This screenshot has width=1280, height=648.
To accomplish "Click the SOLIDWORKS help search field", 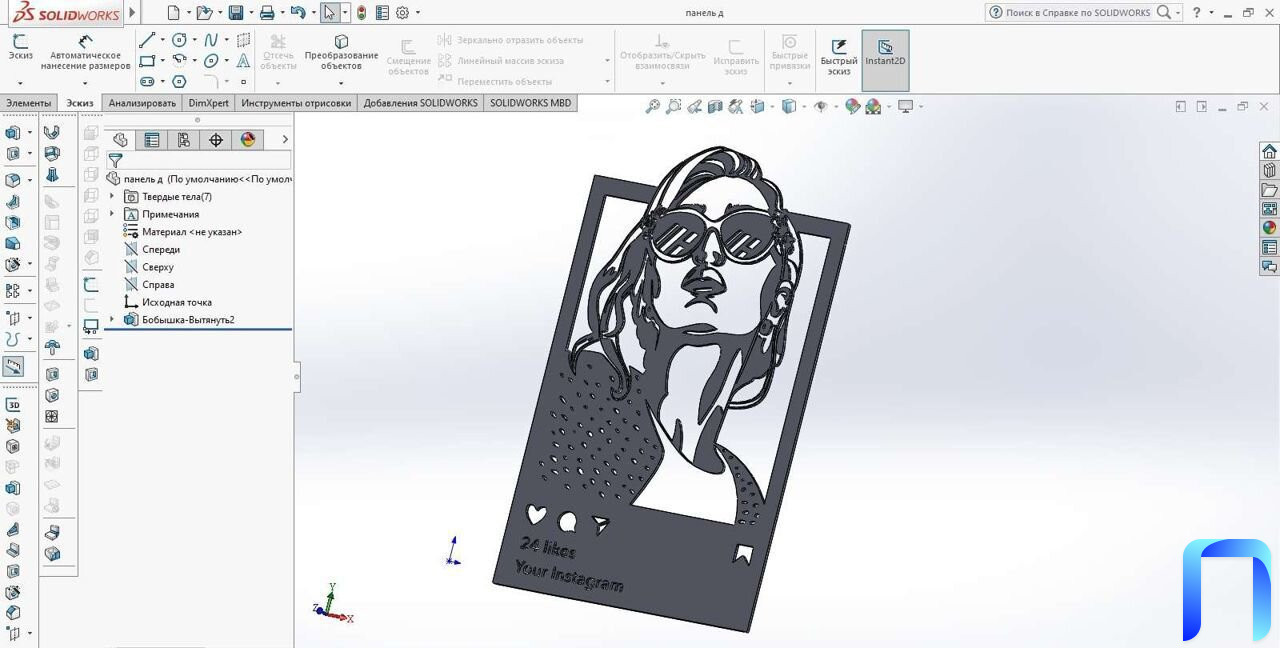I will [1079, 13].
